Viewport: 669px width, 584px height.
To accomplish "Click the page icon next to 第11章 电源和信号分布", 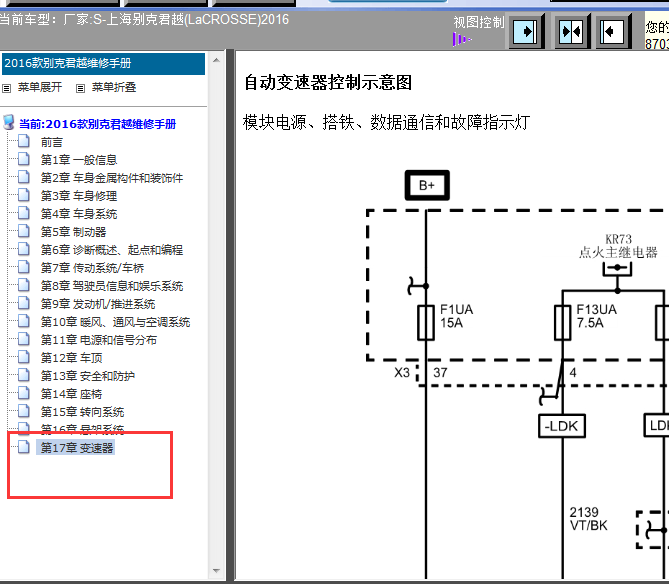I will (23, 339).
